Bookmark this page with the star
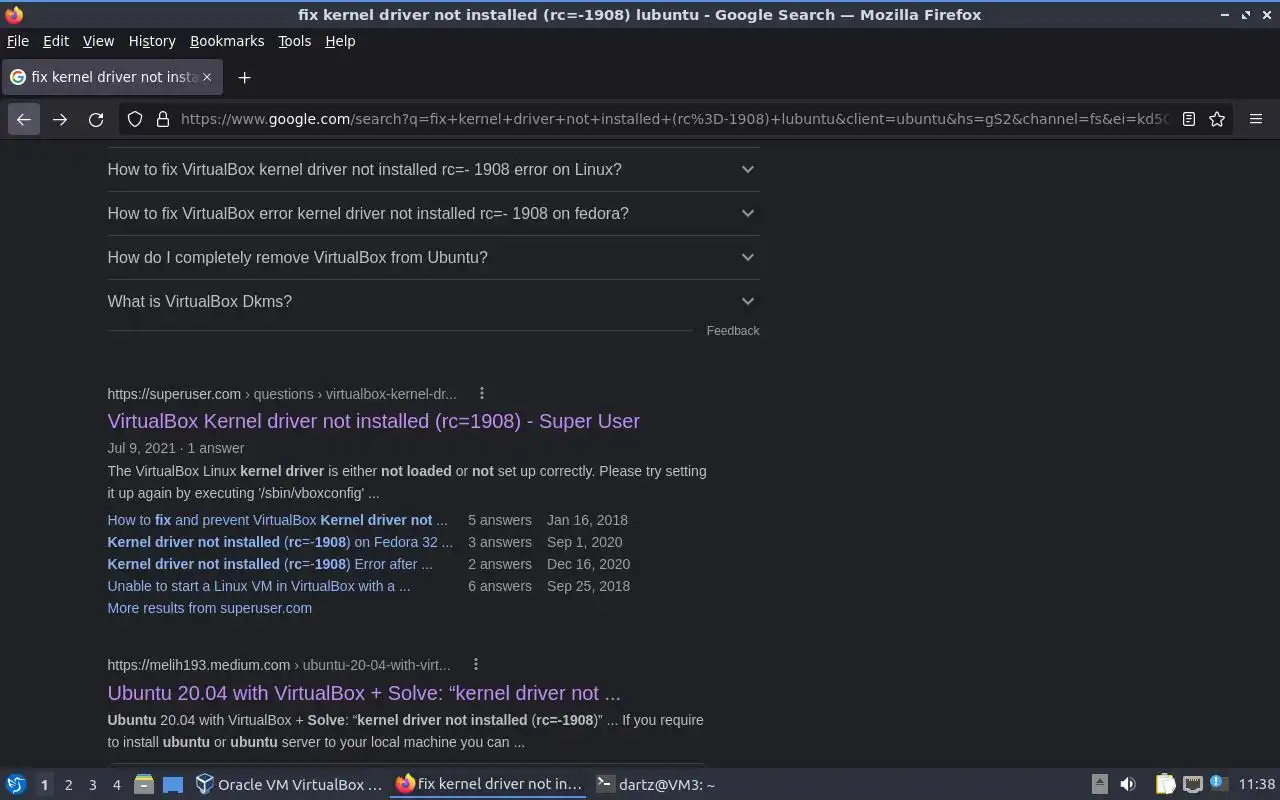 pos(1217,119)
